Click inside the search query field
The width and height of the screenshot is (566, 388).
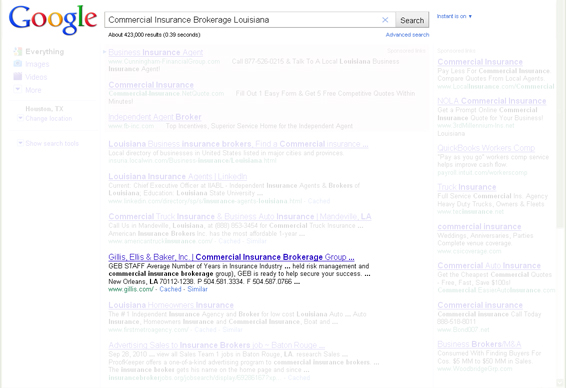242,20
